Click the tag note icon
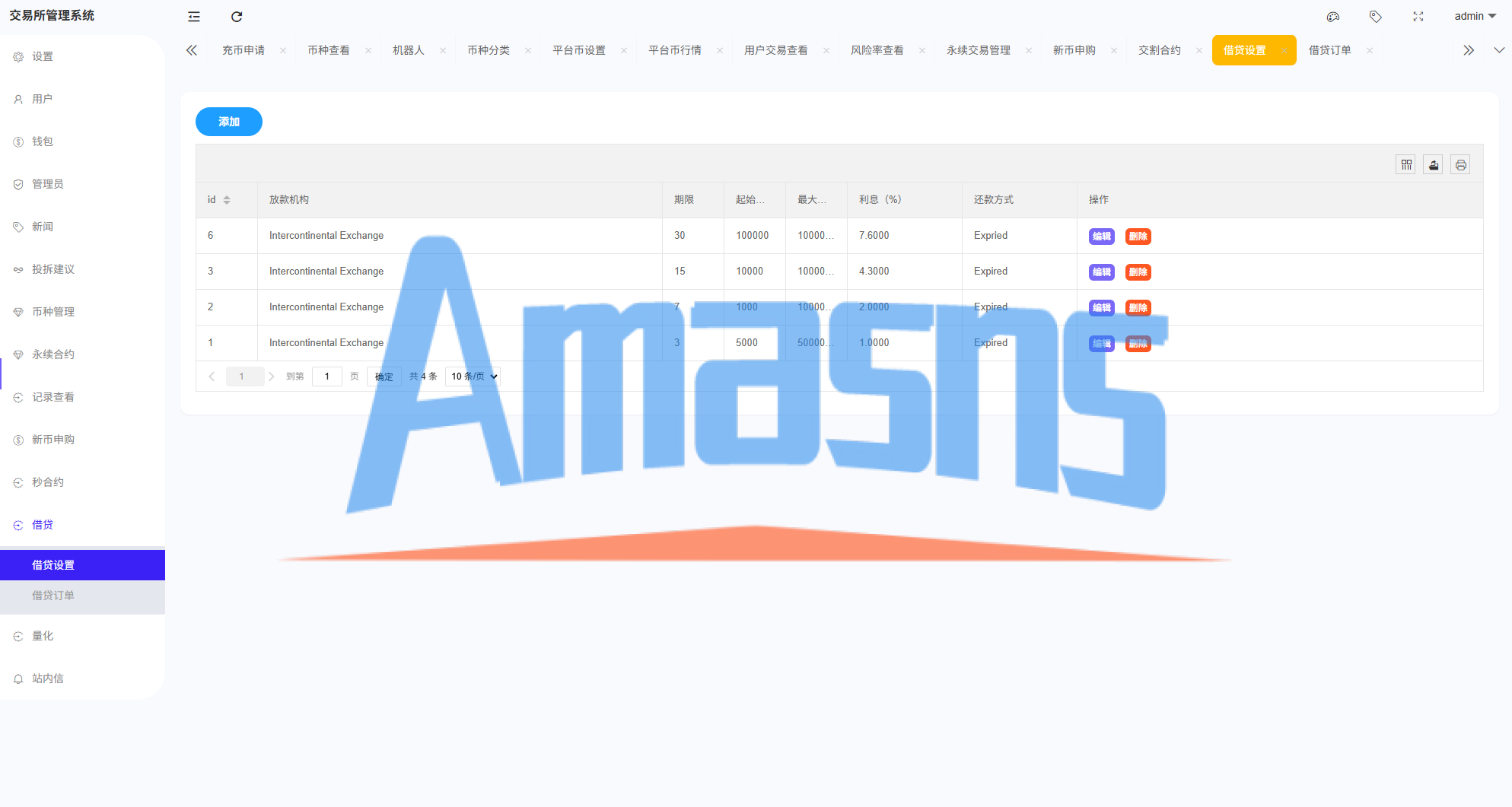This screenshot has width=1512, height=807. point(1375,17)
